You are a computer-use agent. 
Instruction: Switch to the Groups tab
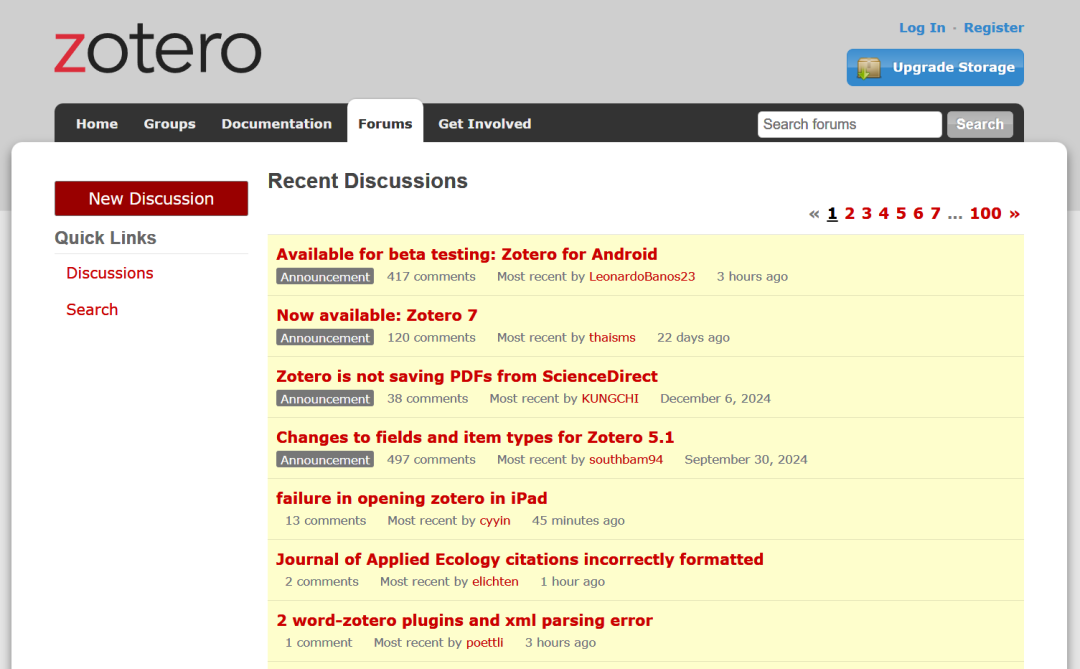coord(169,124)
